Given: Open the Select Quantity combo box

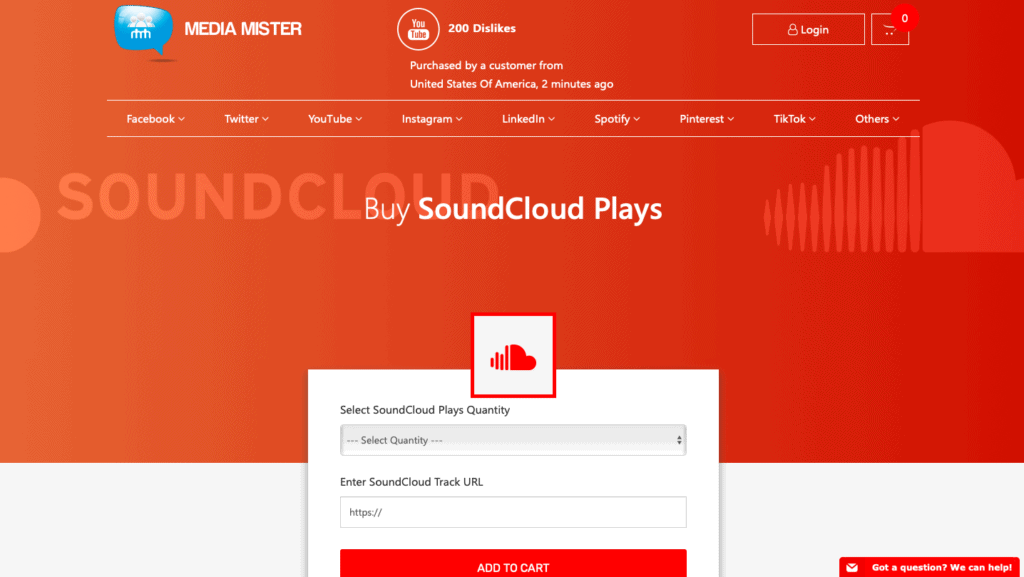Looking at the screenshot, I should coord(513,440).
